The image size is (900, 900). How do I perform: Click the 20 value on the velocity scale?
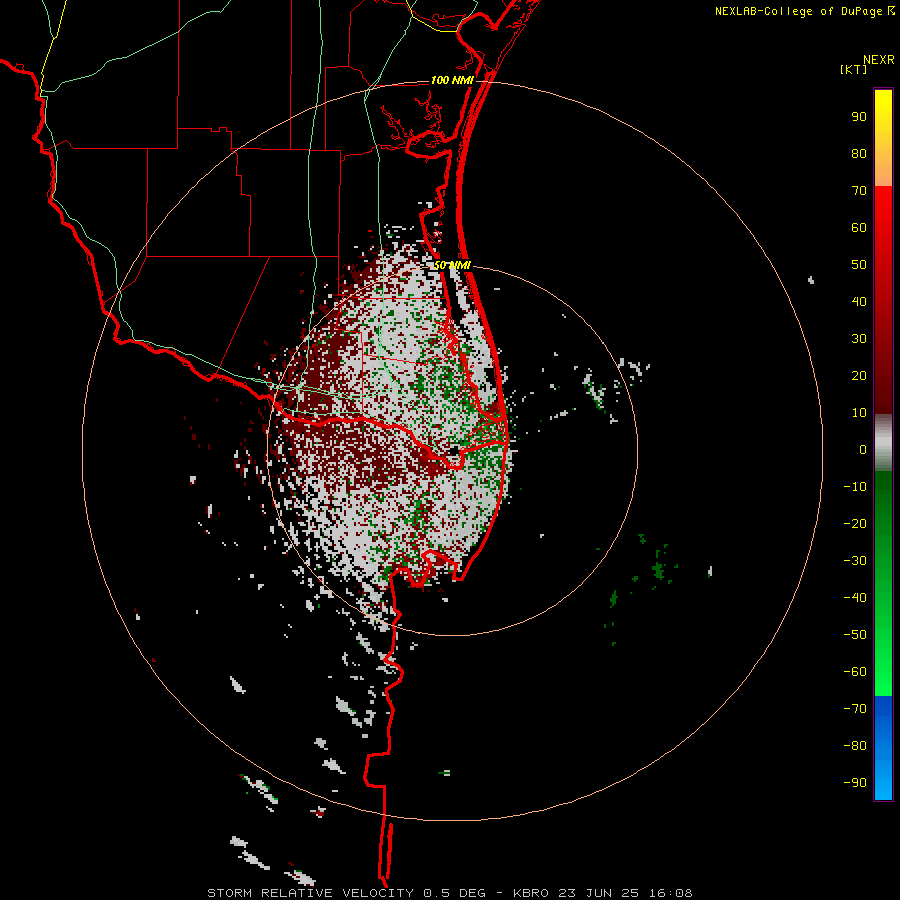(x=859, y=376)
